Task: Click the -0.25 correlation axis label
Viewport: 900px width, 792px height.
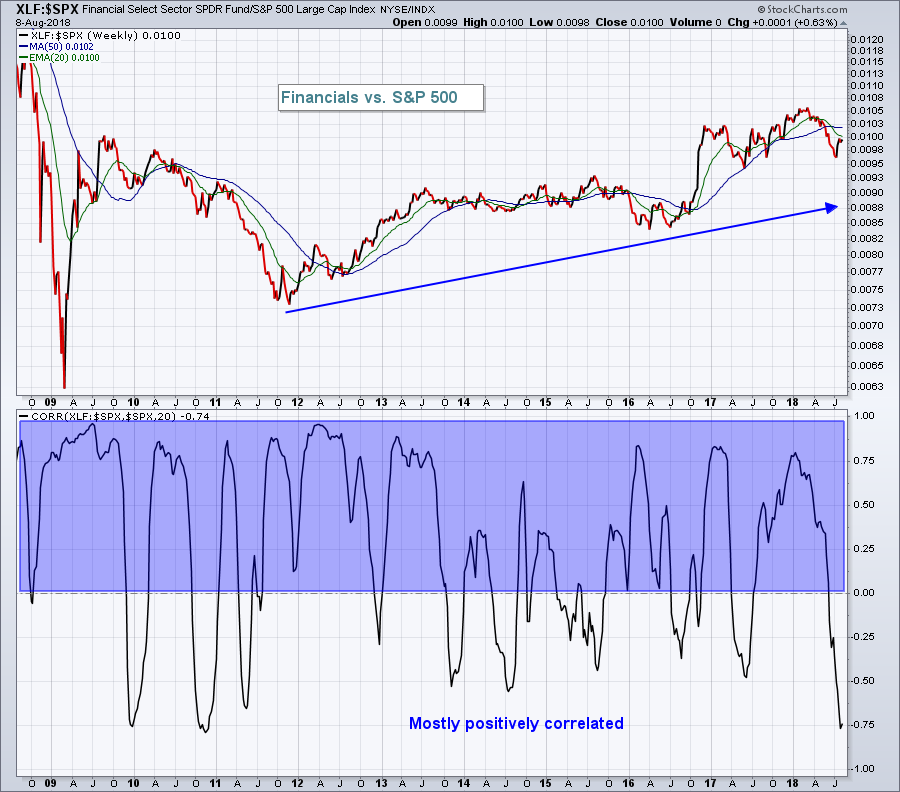Action: 862,637
